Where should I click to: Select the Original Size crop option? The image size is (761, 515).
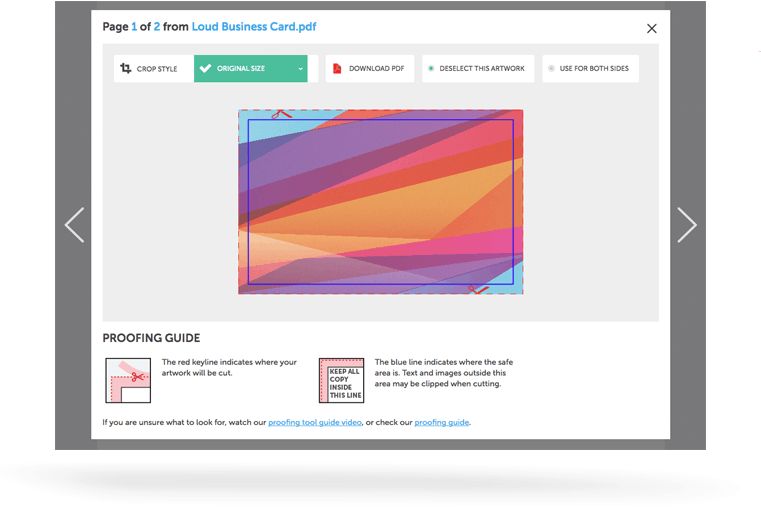[x=250, y=68]
